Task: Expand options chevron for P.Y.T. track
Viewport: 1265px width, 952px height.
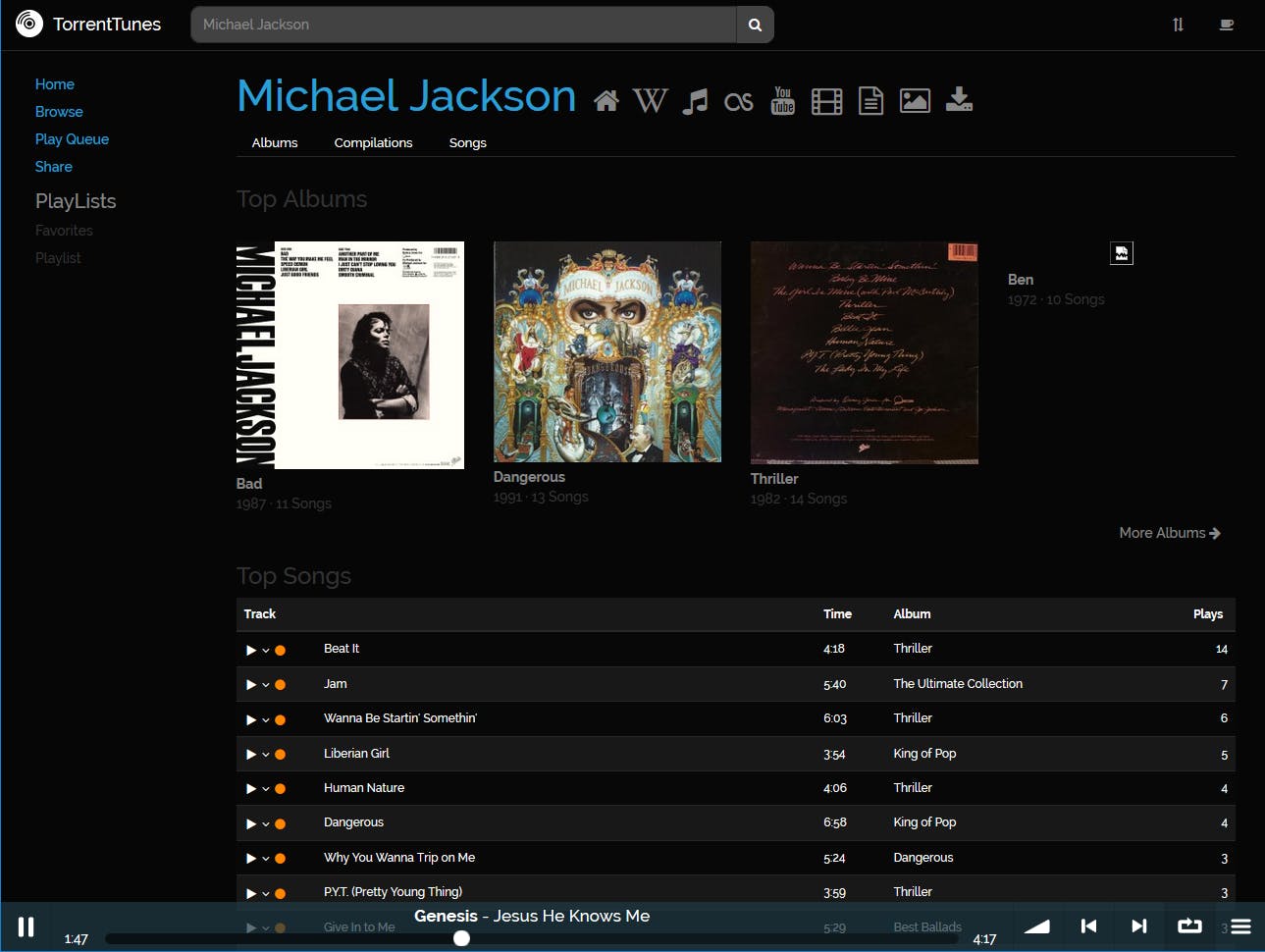Action: point(266,893)
